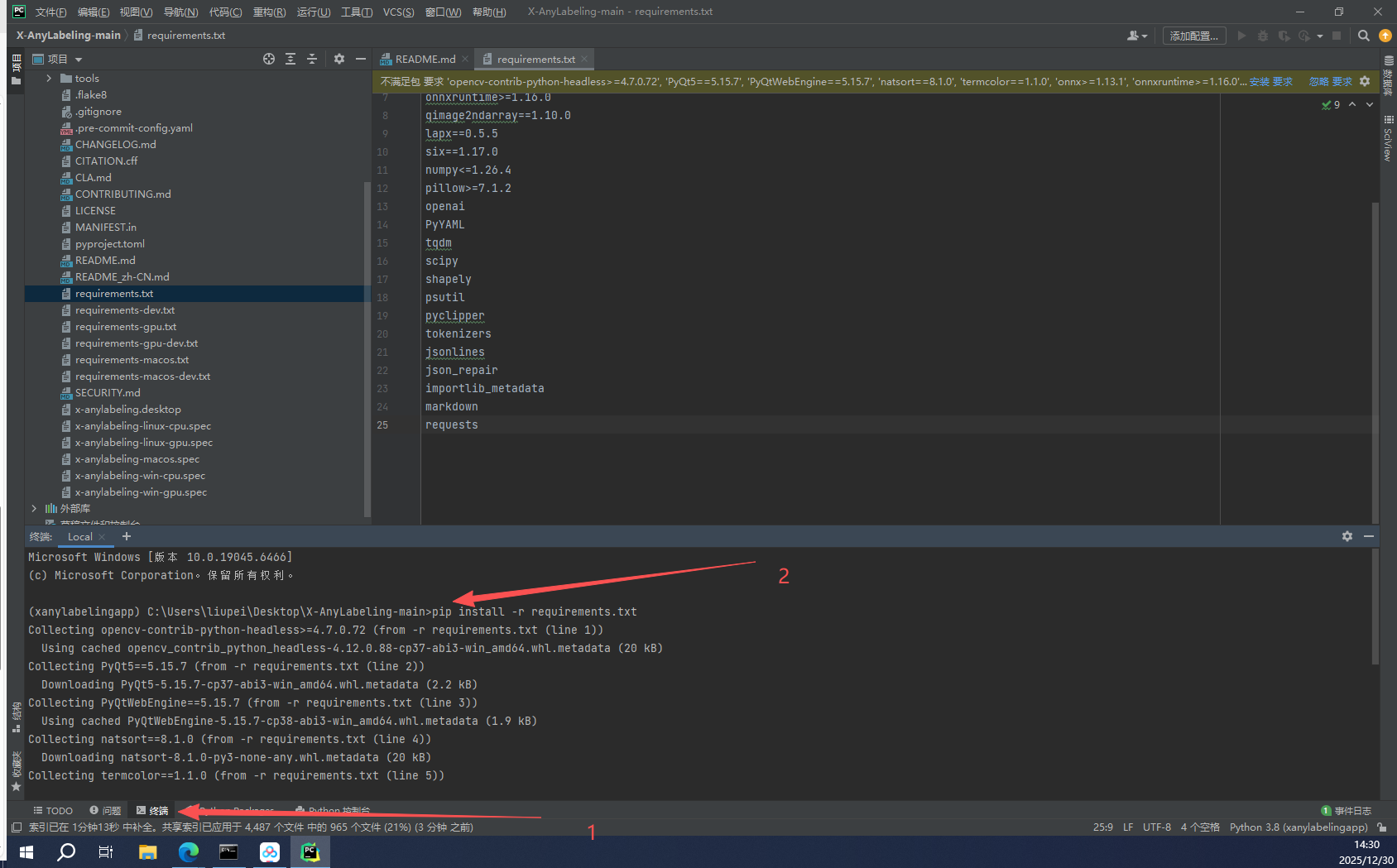Screen dimensions: 1397x868
Task: Click the orange IDE update arrow icon
Action: 1385,36
